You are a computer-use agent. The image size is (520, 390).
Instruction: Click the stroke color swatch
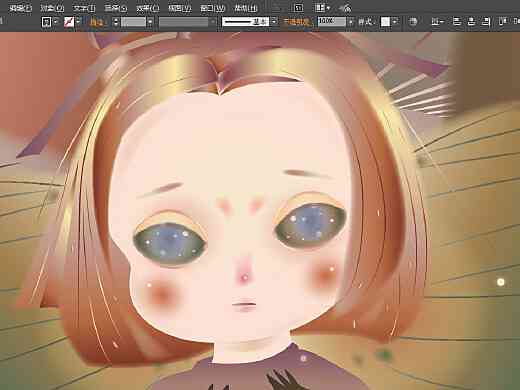[x=69, y=22]
